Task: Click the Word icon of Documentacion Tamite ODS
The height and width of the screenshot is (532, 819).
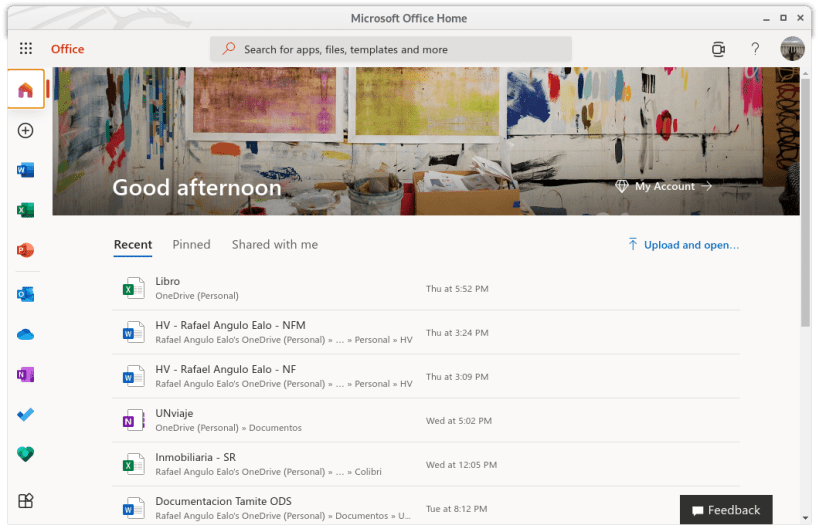Action: [x=133, y=509]
